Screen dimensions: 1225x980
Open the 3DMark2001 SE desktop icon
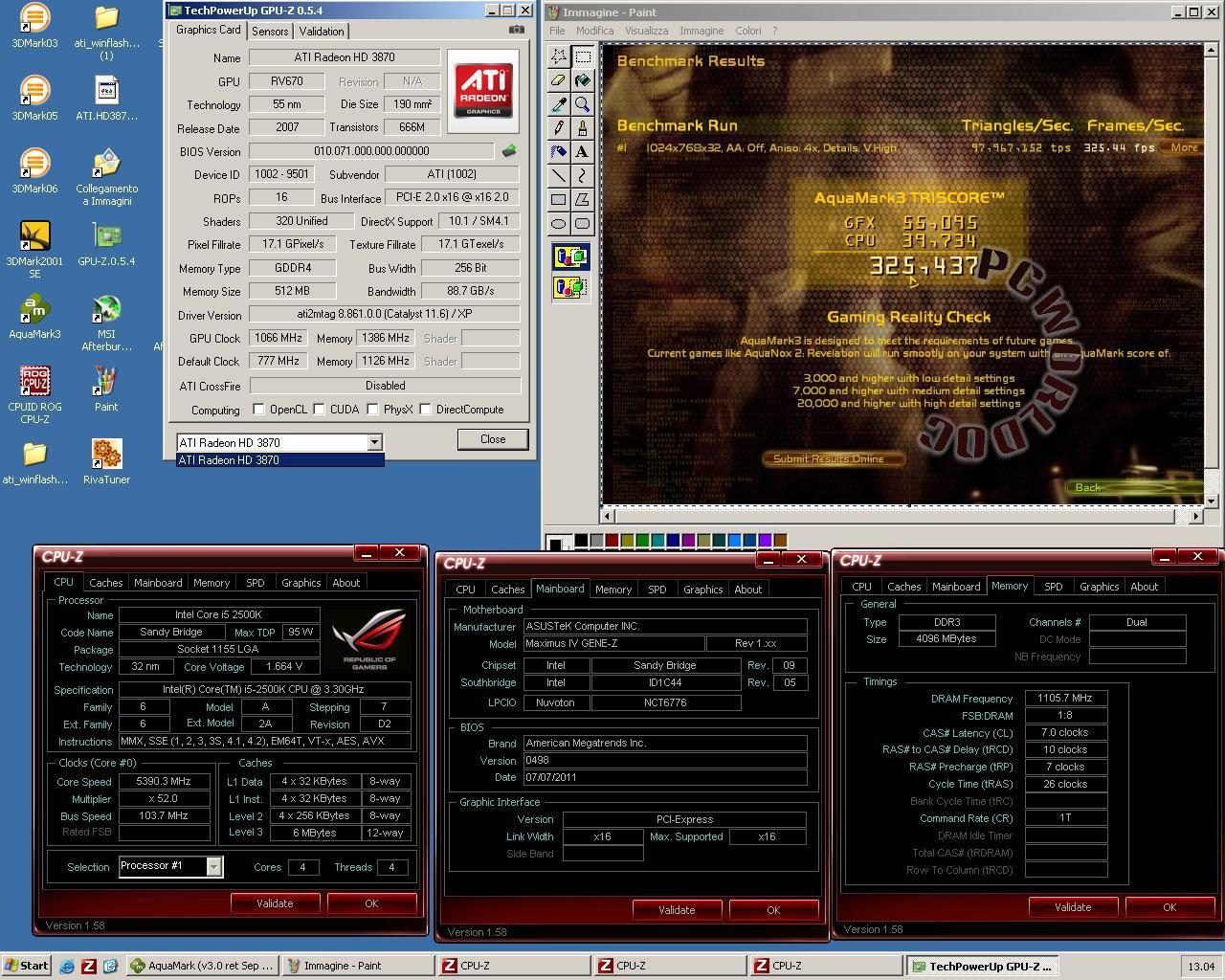click(x=34, y=251)
